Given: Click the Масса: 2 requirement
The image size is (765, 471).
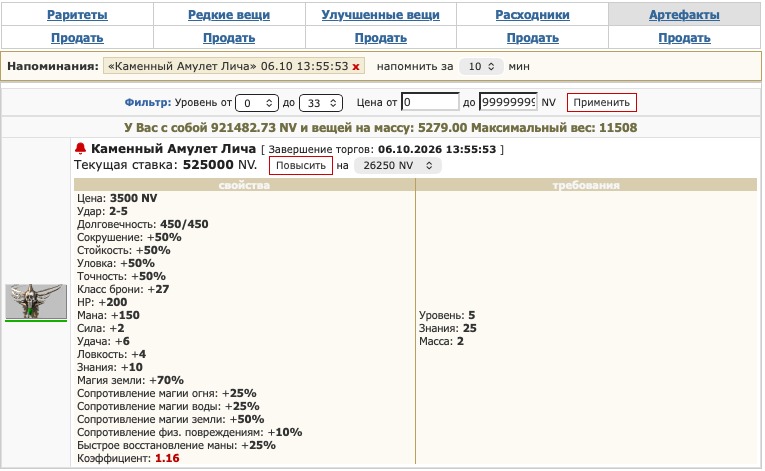Looking at the screenshot, I should pos(441,341).
